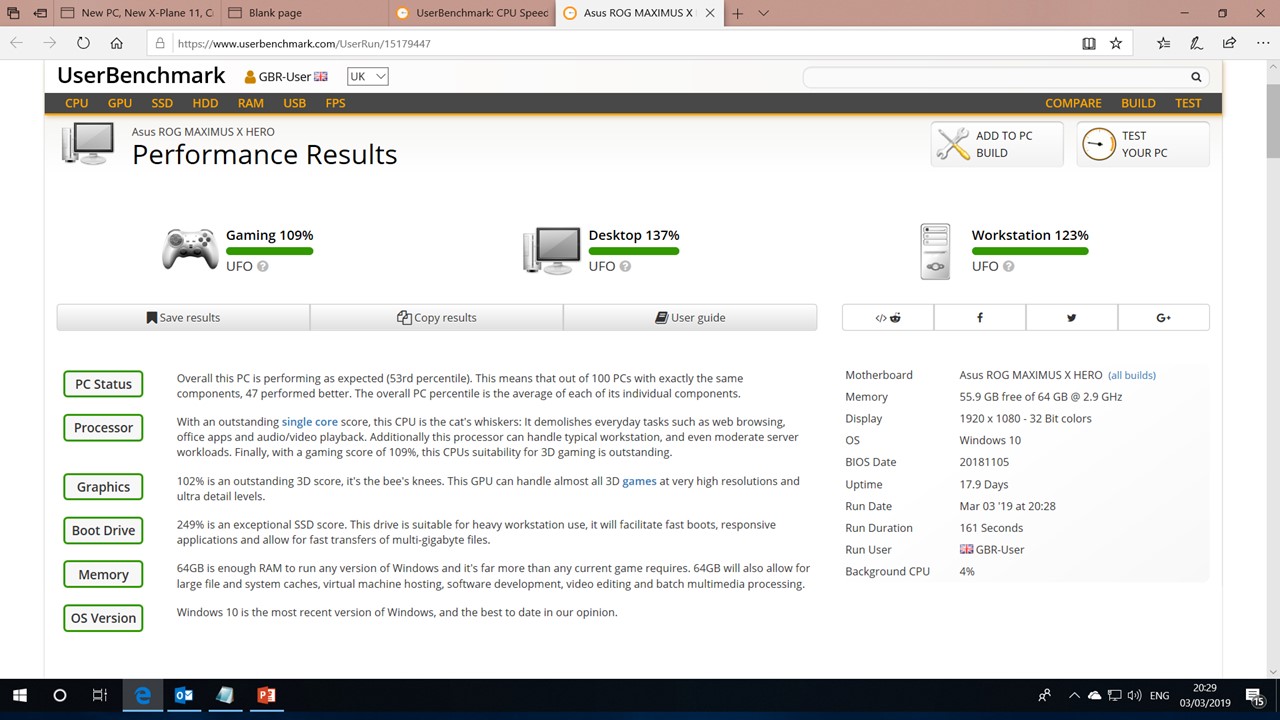Click the browser favorites star icon
1280x720 pixels.
point(1116,43)
